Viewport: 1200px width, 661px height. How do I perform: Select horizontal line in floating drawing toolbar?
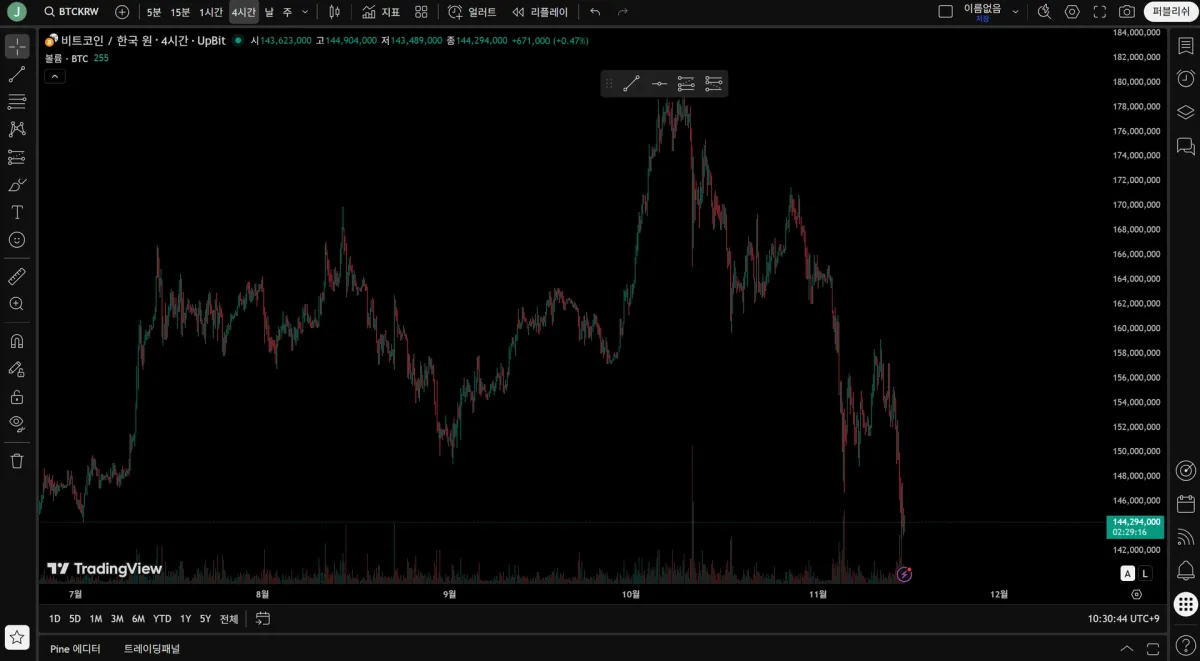click(659, 84)
